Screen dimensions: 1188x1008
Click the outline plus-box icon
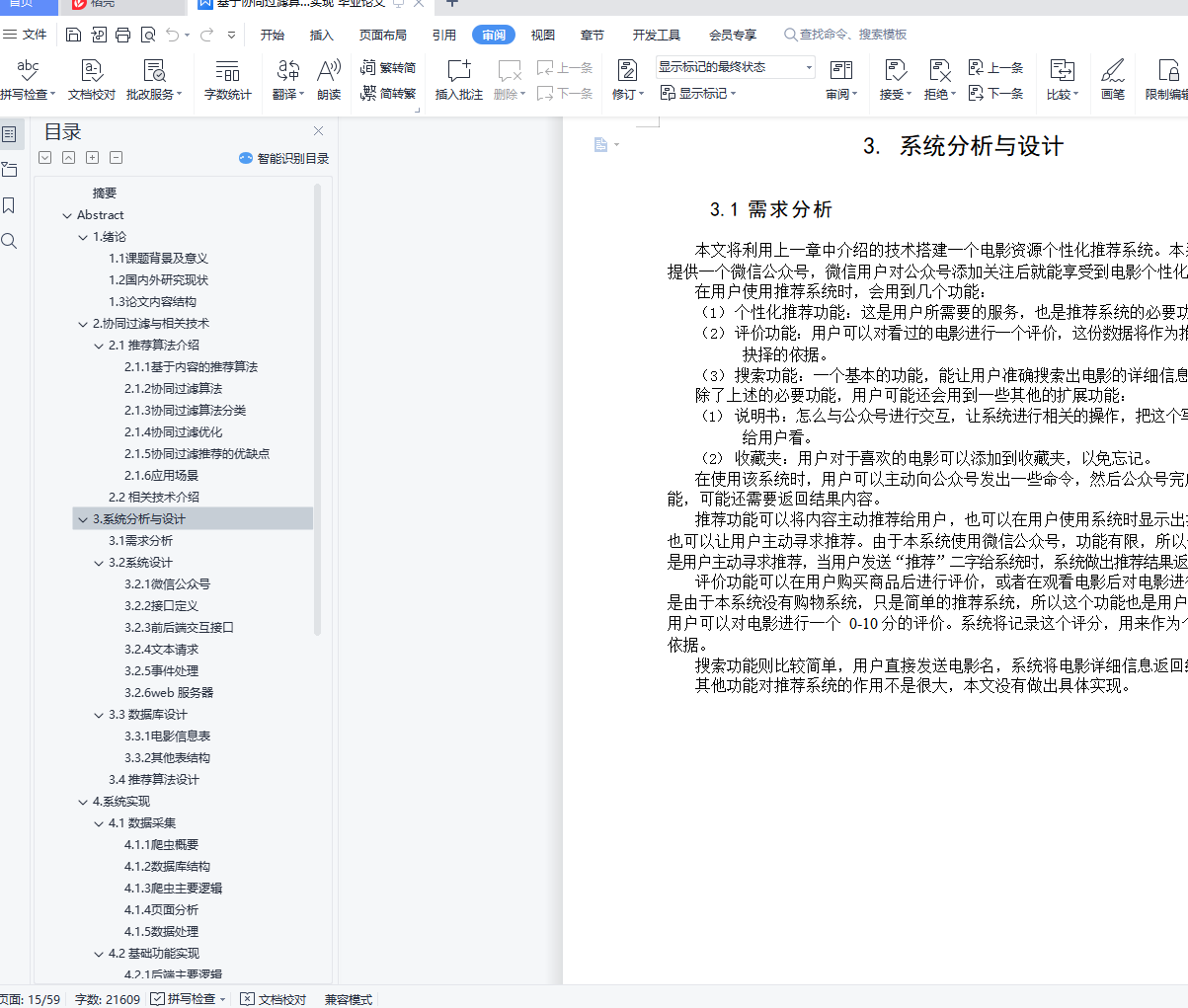92,157
